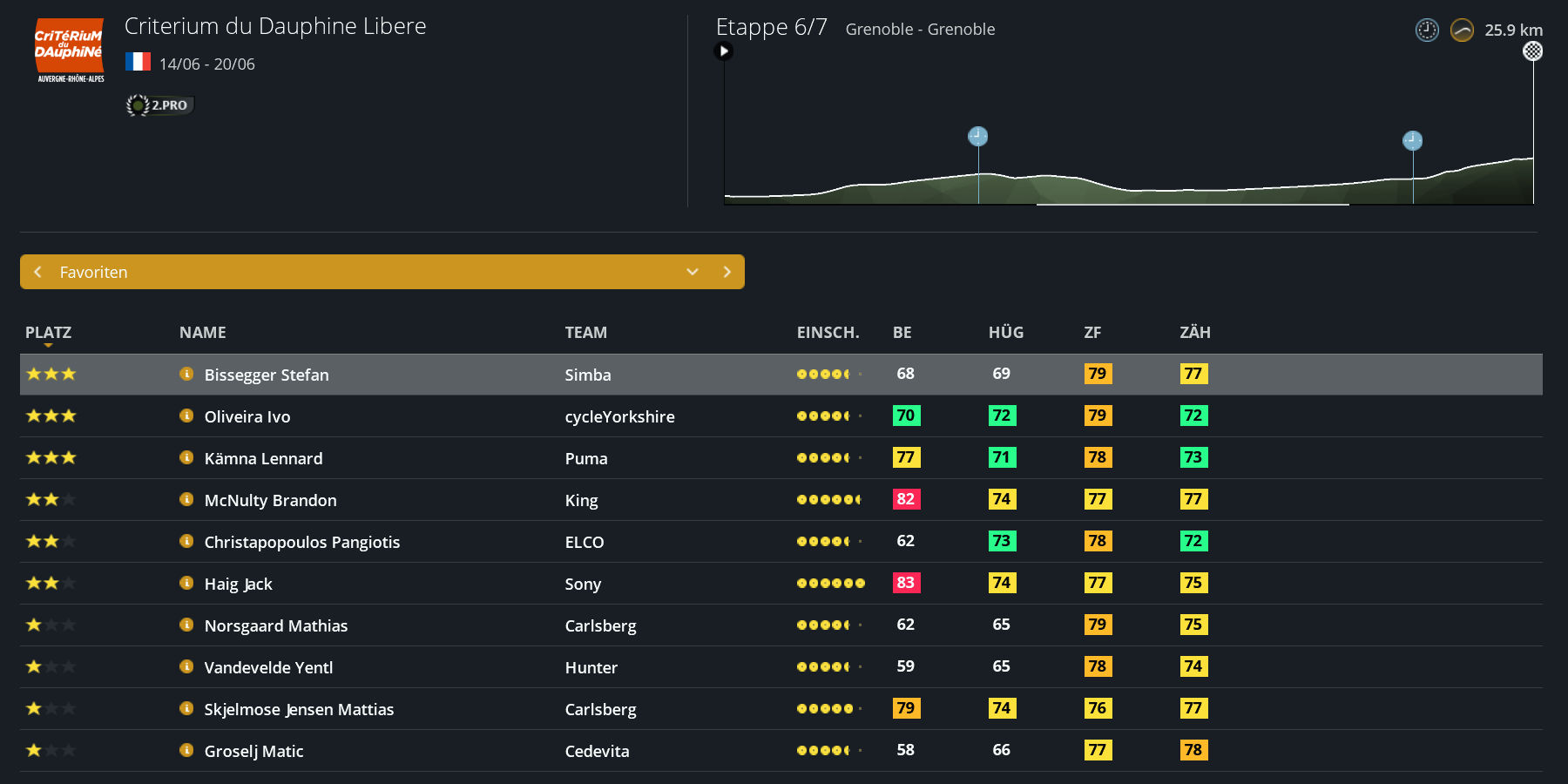1568x784 pixels.
Task: Sort riders by ZF column header
Action: tap(1092, 332)
